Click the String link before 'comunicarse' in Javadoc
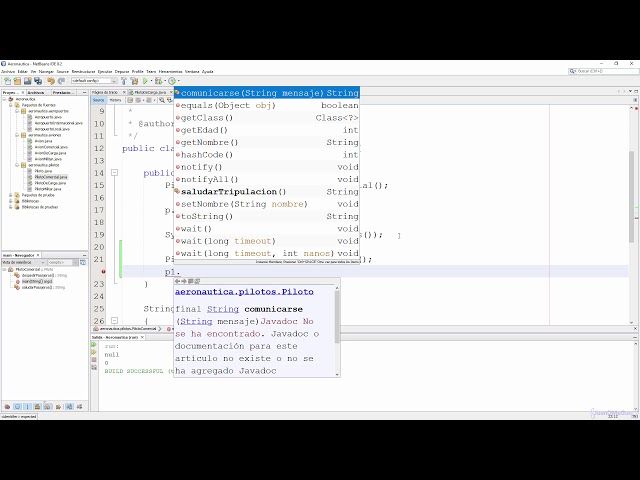 tap(222, 309)
